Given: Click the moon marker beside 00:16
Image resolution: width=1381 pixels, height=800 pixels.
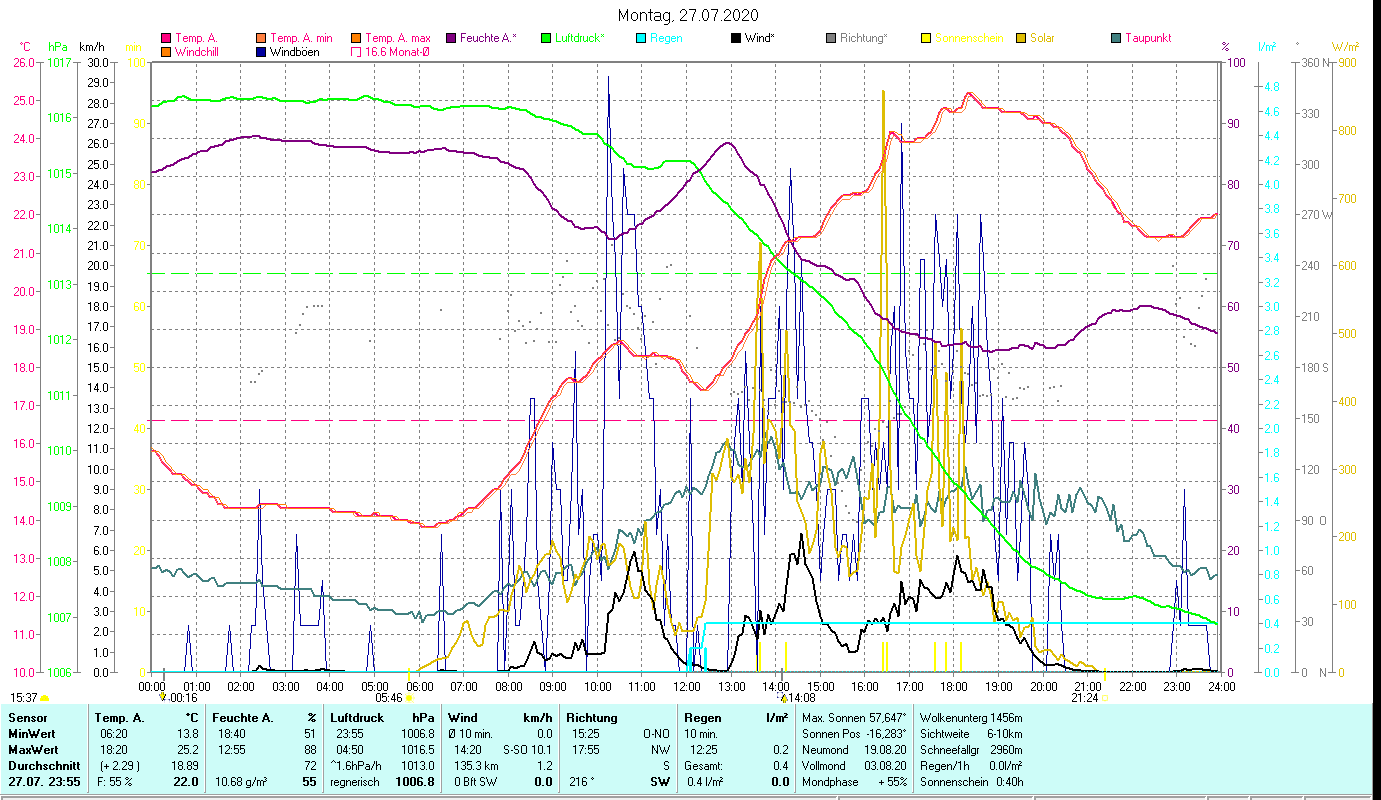Looking at the screenshot, I should coord(163,697).
